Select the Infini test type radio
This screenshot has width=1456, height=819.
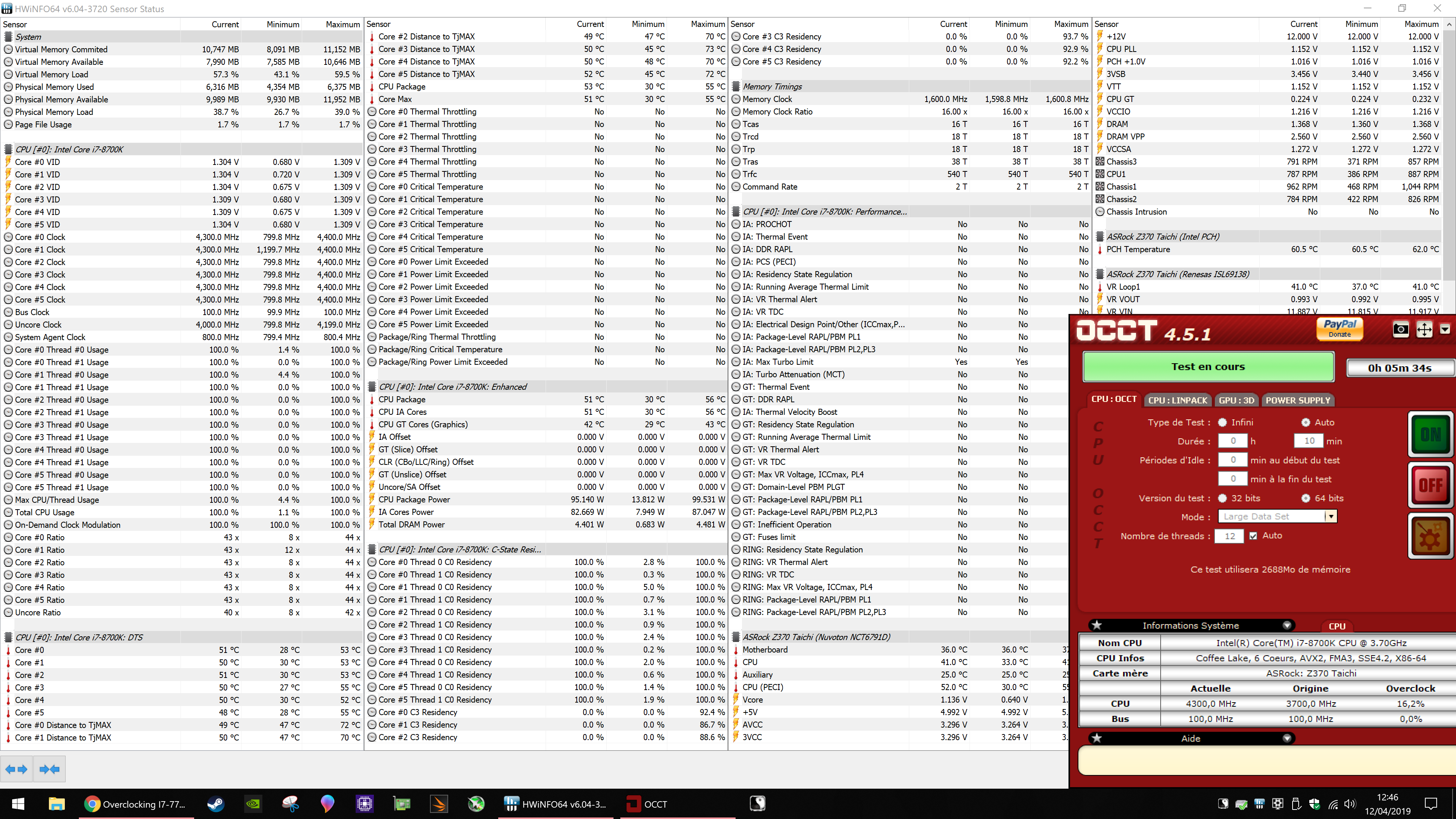(1222, 422)
